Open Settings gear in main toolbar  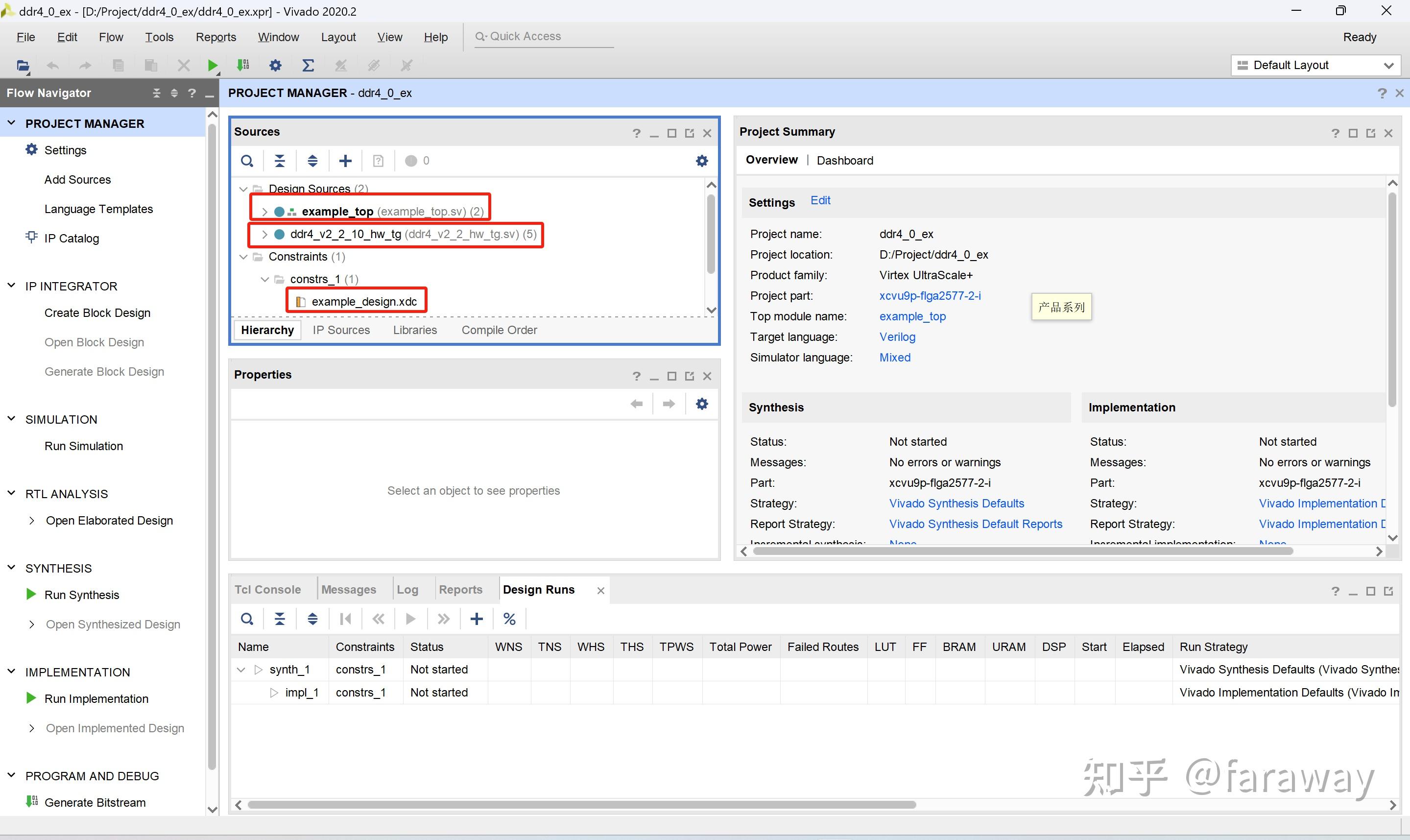pos(276,66)
